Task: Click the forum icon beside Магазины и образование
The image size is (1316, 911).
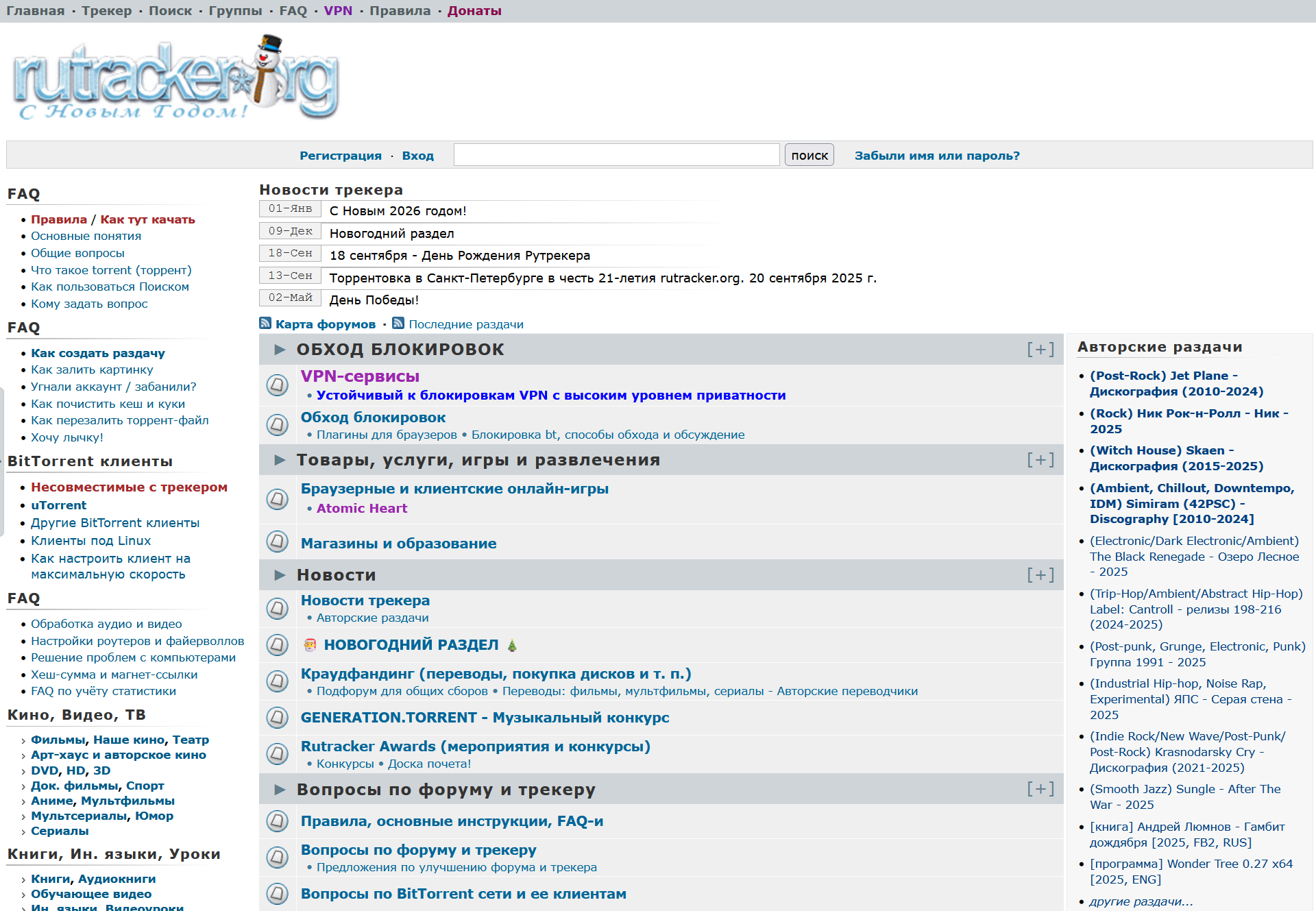Action: (277, 542)
